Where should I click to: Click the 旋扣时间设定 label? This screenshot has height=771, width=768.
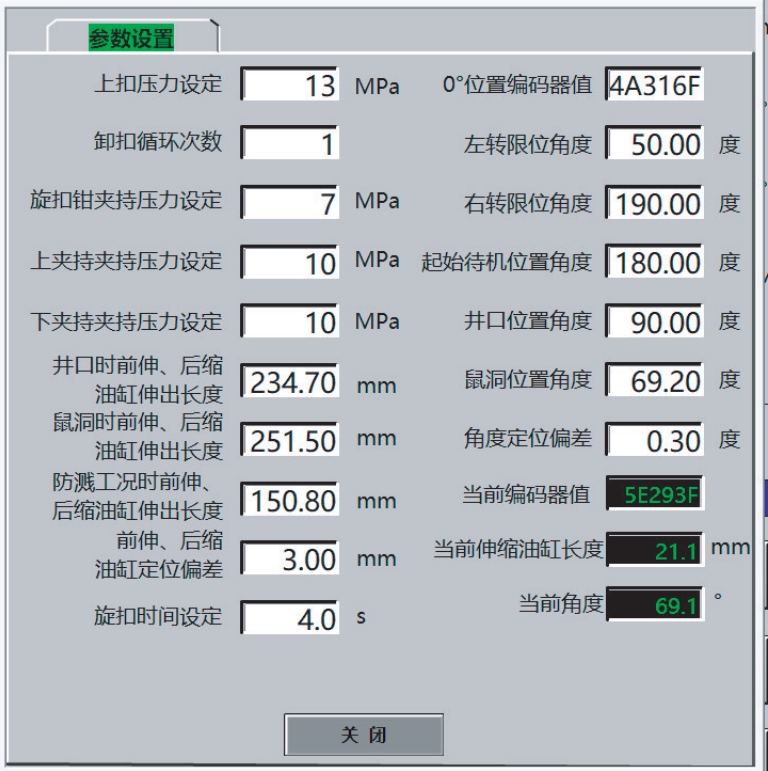(x=158, y=616)
